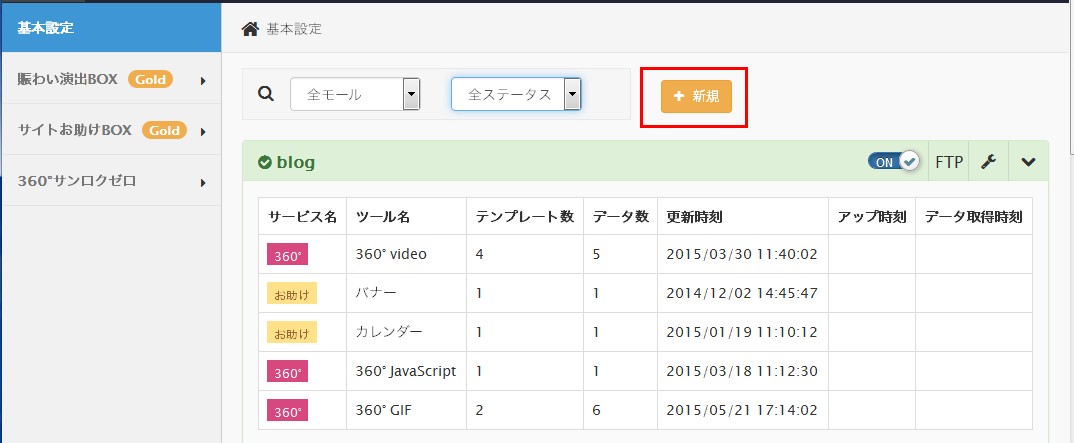The image size is (1074, 443).
Task: Expand 賑わい演出BOX submenu arrow
Action: pyautogui.click(x=203, y=81)
